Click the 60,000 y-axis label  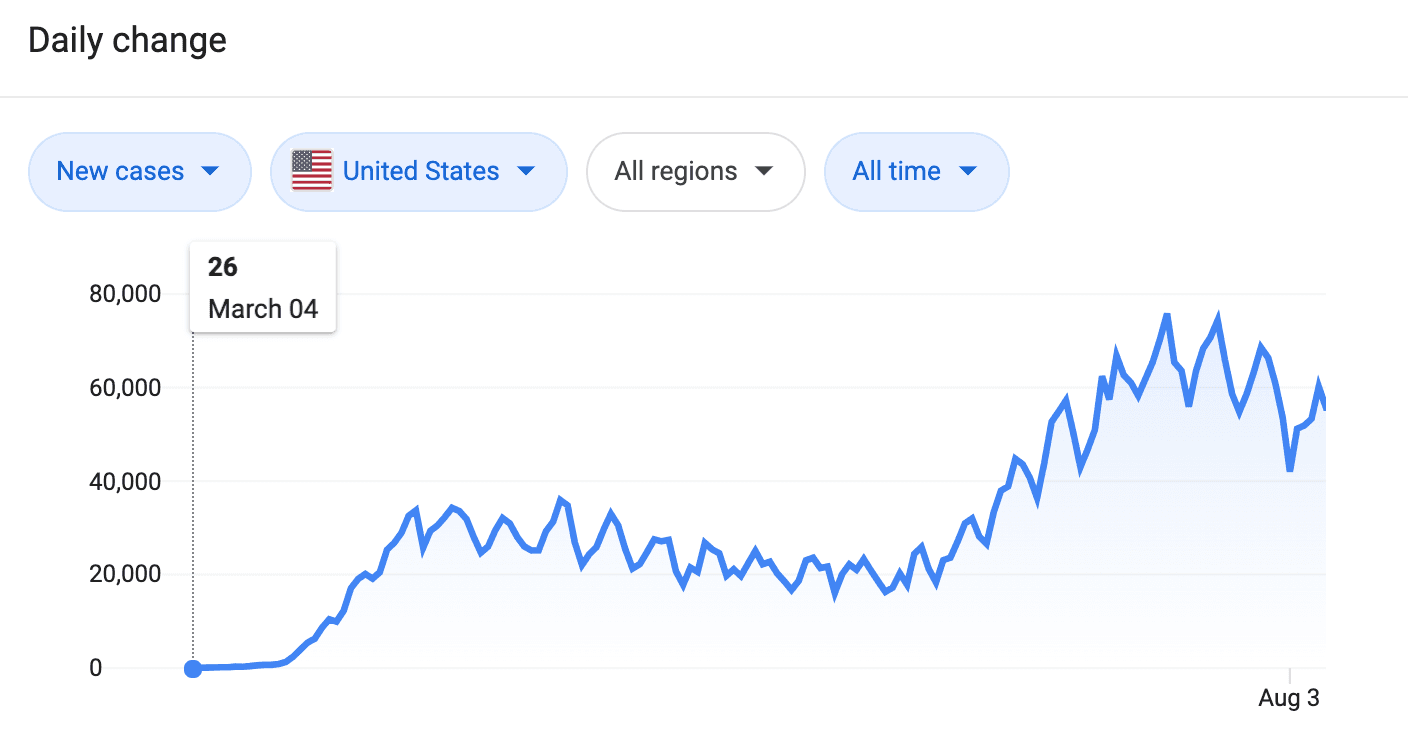124,388
